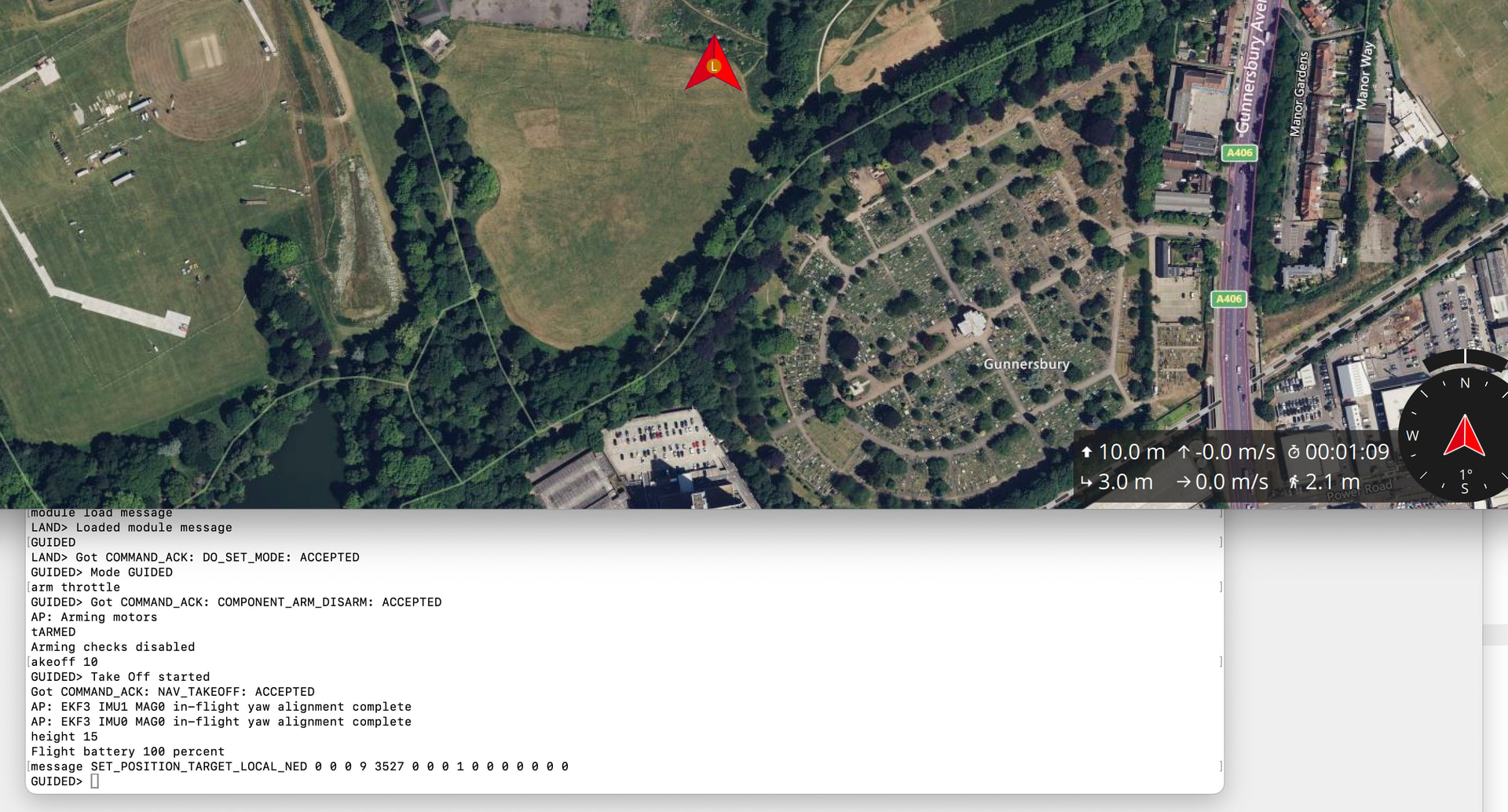
Task: Click the lower A406 road sign near Gunnersbury
Action: tap(1229, 299)
